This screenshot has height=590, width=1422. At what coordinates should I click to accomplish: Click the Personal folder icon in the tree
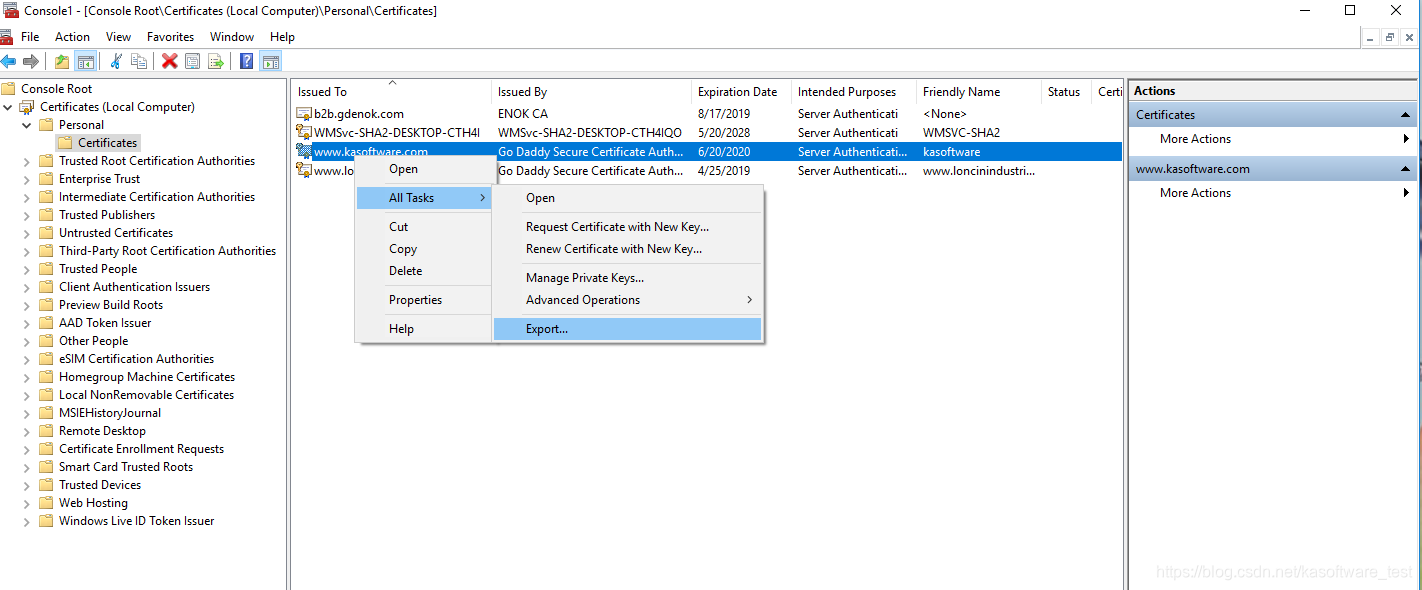(46, 125)
